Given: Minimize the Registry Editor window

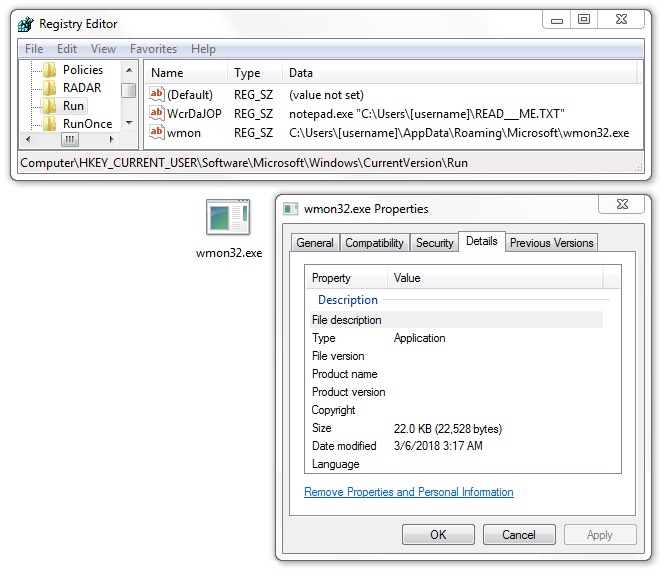Looking at the screenshot, I should [557, 20].
